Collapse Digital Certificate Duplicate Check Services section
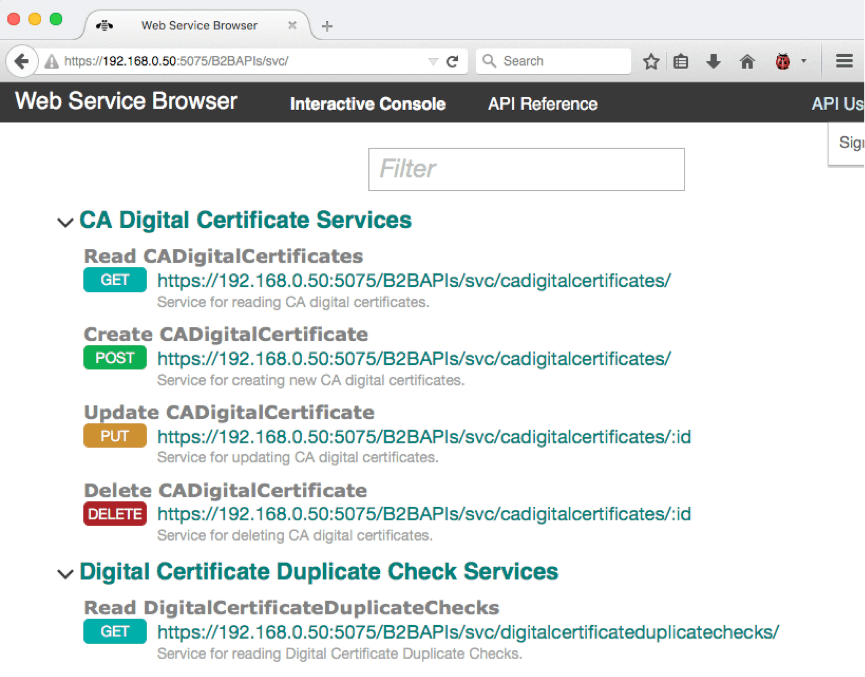Image resolution: width=865 pixels, height=677 pixels. 65,574
